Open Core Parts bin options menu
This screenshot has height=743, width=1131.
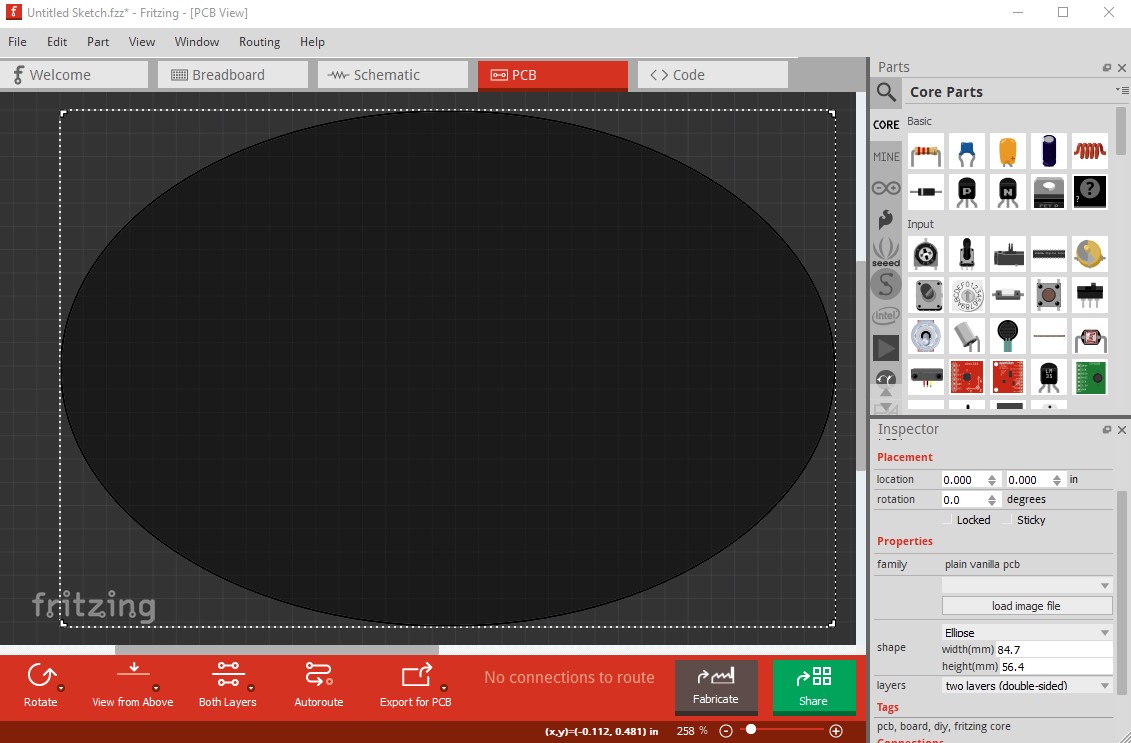point(1122,90)
